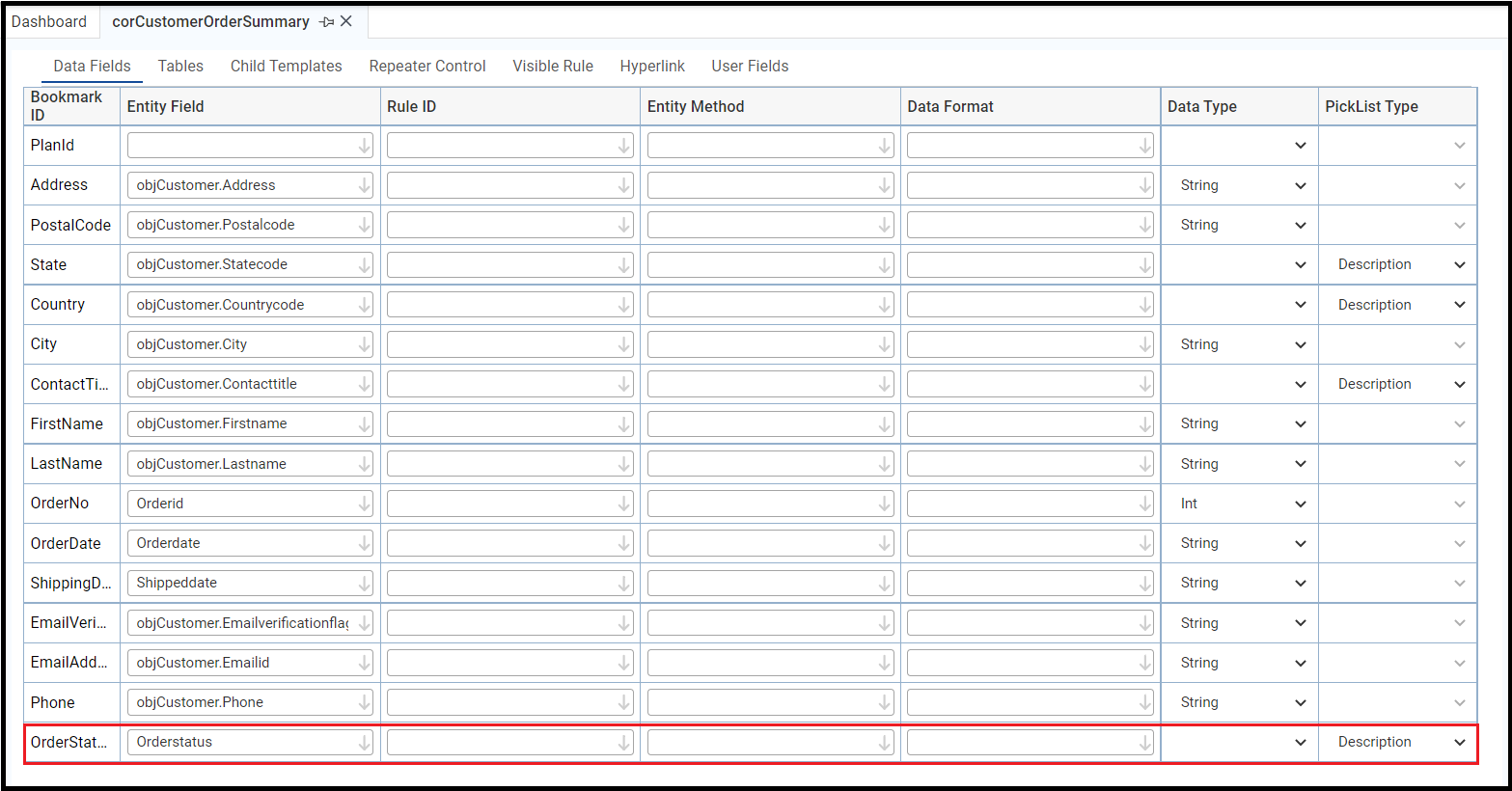1512x791 pixels.
Task: Select the Data Fields tab
Action: pos(93,66)
